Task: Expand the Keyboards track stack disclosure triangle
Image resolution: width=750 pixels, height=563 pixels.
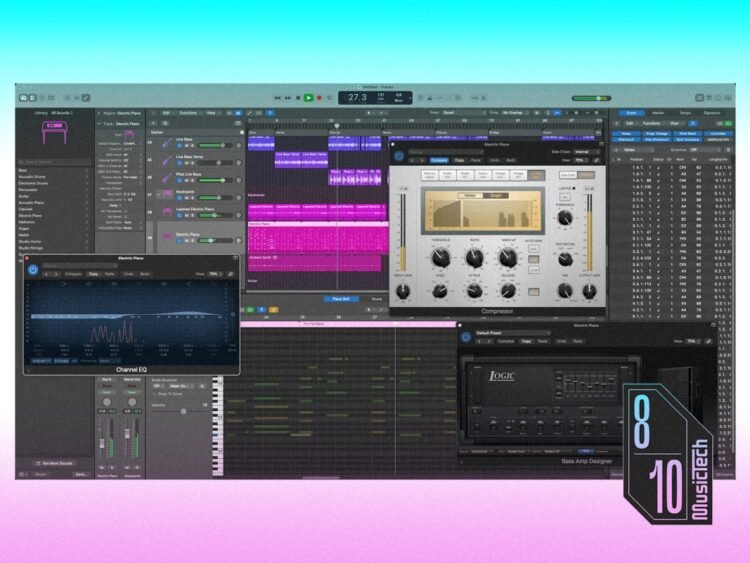Action: tap(158, 195)
